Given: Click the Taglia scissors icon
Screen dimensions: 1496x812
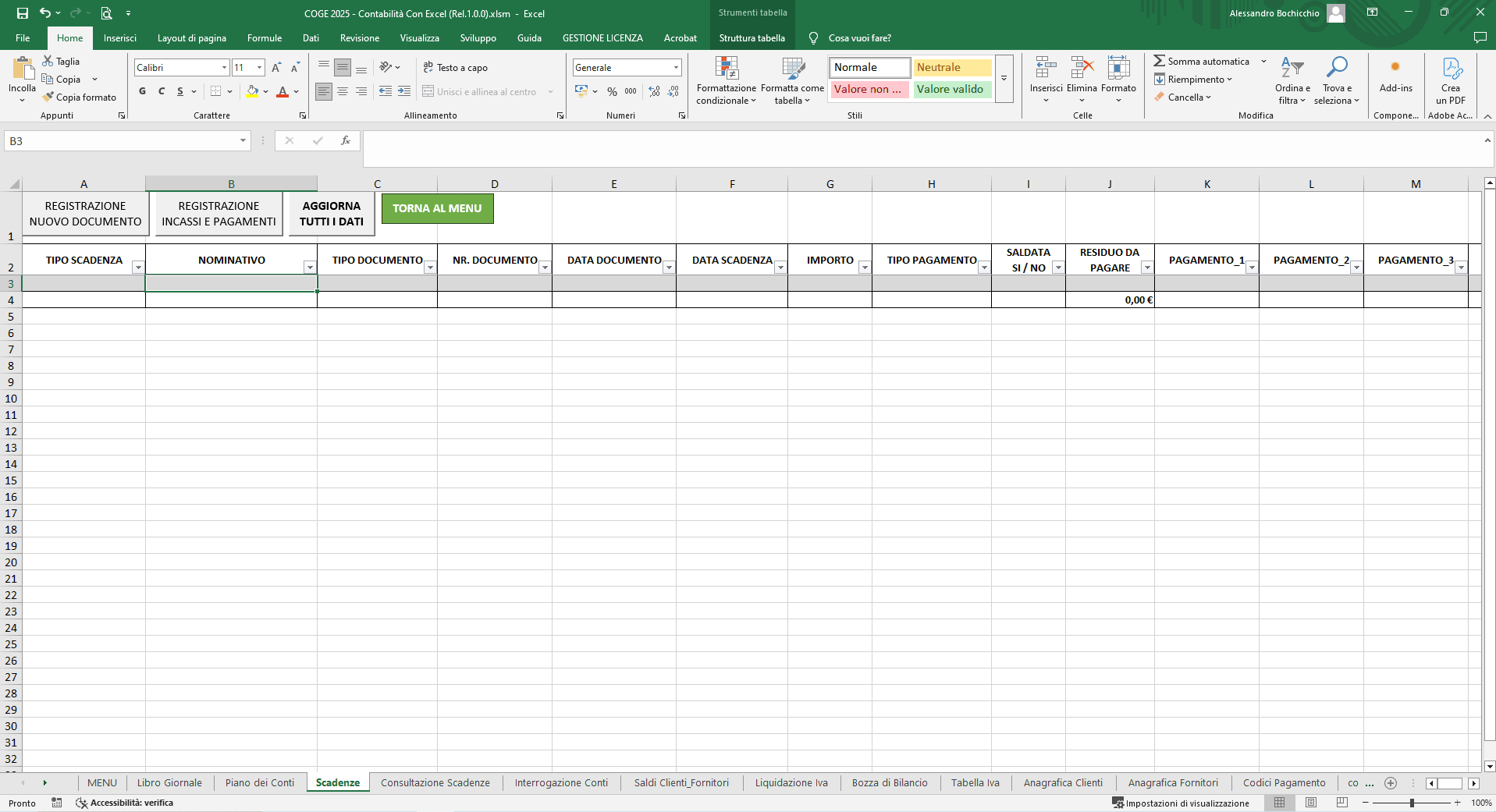Looking at the screenshot, I should pos(48,61).
